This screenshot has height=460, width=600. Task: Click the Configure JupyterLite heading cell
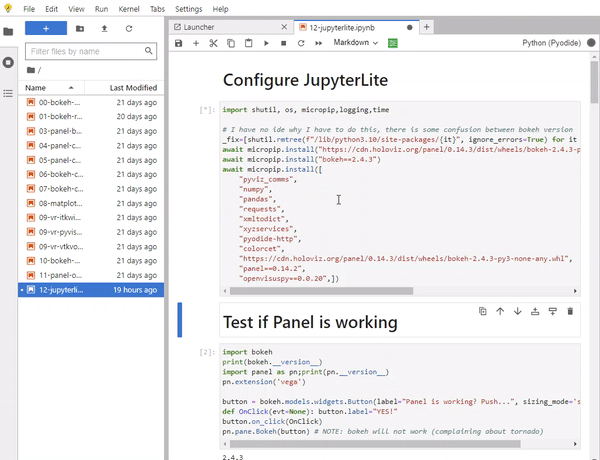305,80
